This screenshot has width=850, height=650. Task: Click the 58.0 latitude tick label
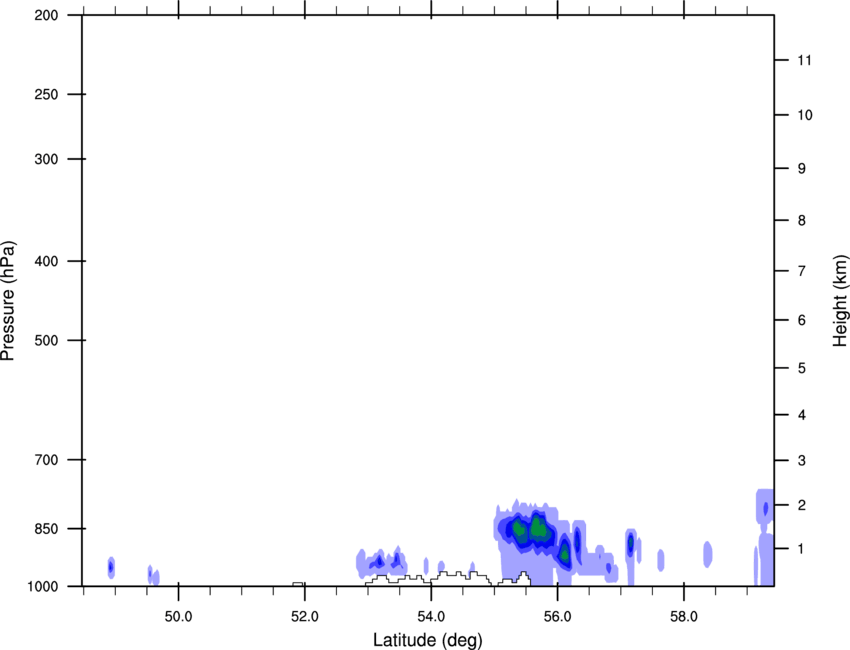[682, 614]
